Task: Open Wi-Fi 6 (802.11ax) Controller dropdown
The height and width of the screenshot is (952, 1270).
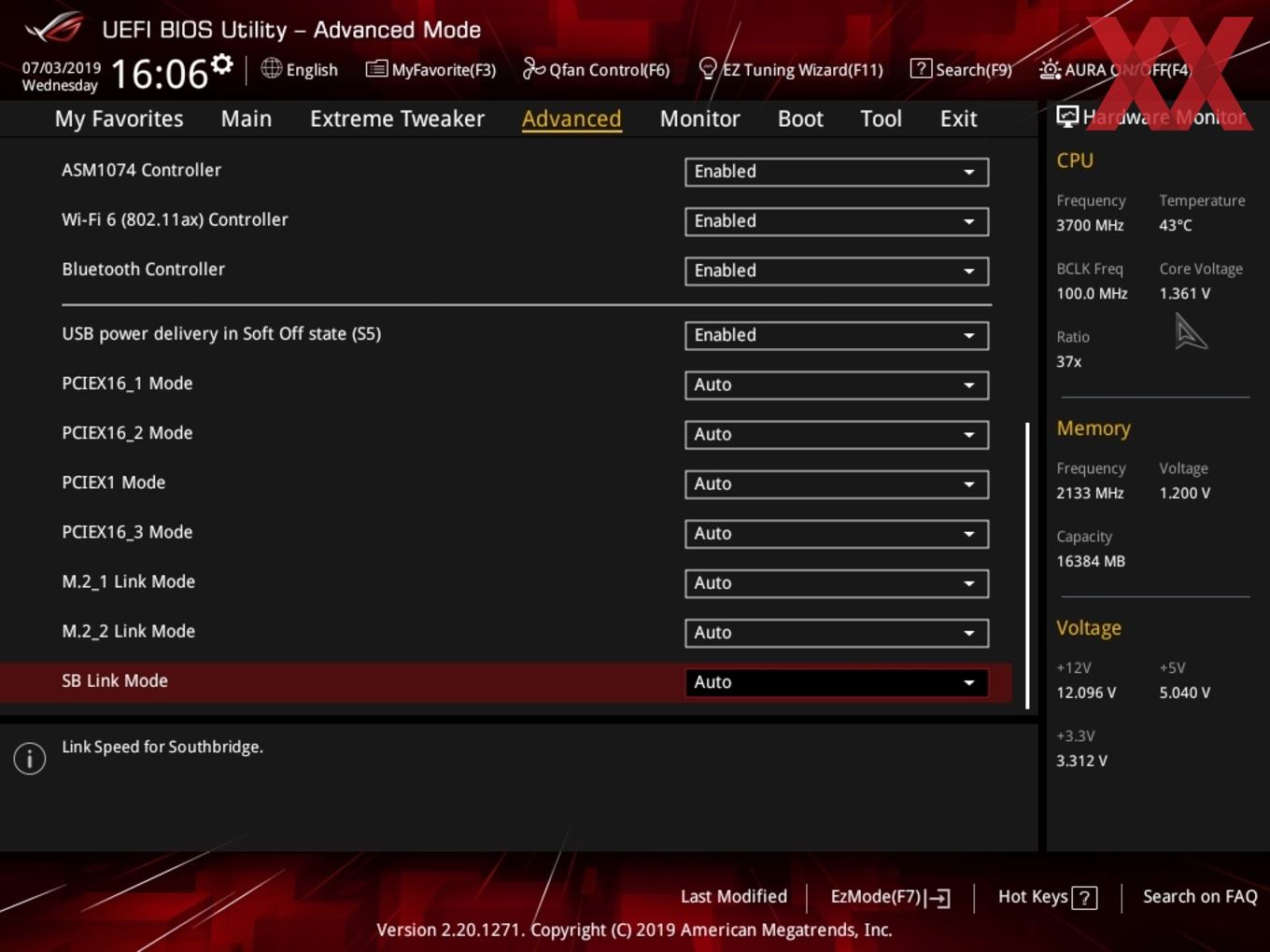Action: (837, 221)
